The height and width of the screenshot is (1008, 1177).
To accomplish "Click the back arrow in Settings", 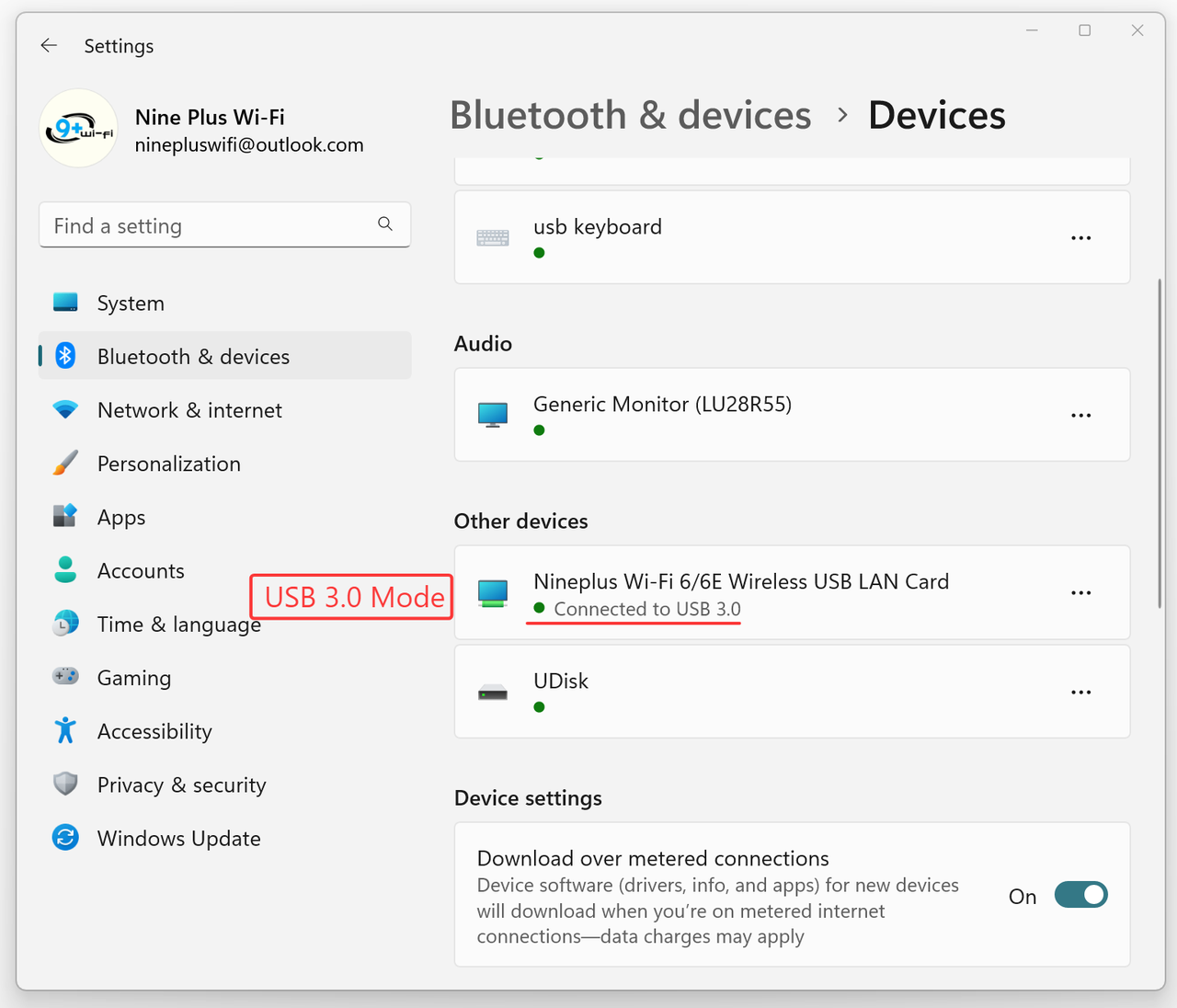I will pos(49,45).
